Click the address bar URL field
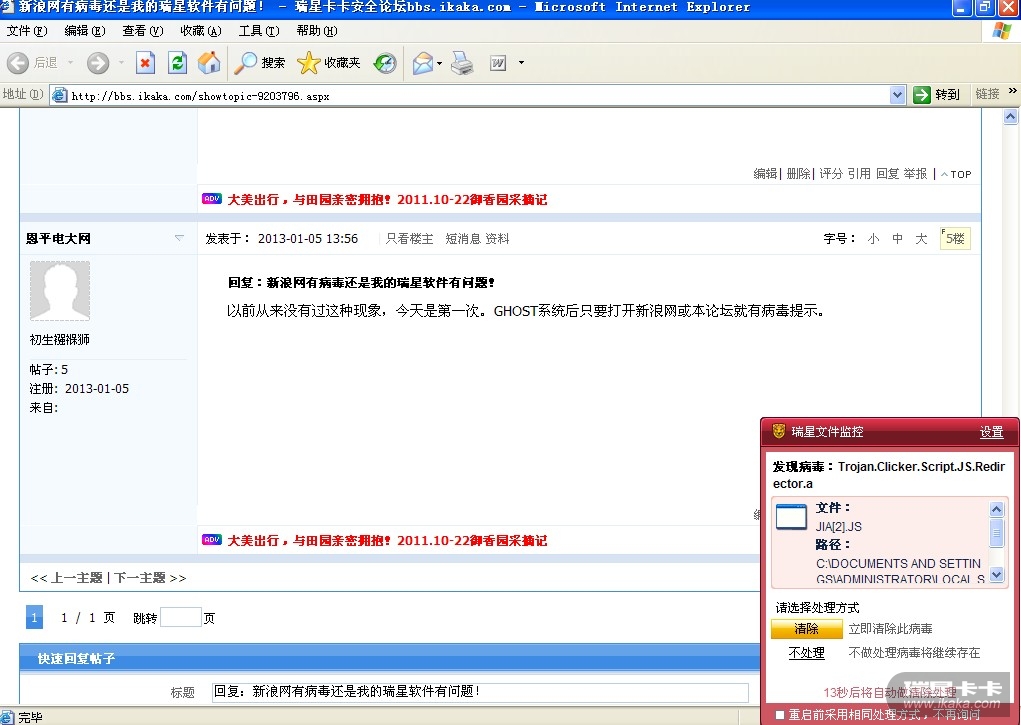The width and height of the screenshot is (1021, 725). pos(479,96)
